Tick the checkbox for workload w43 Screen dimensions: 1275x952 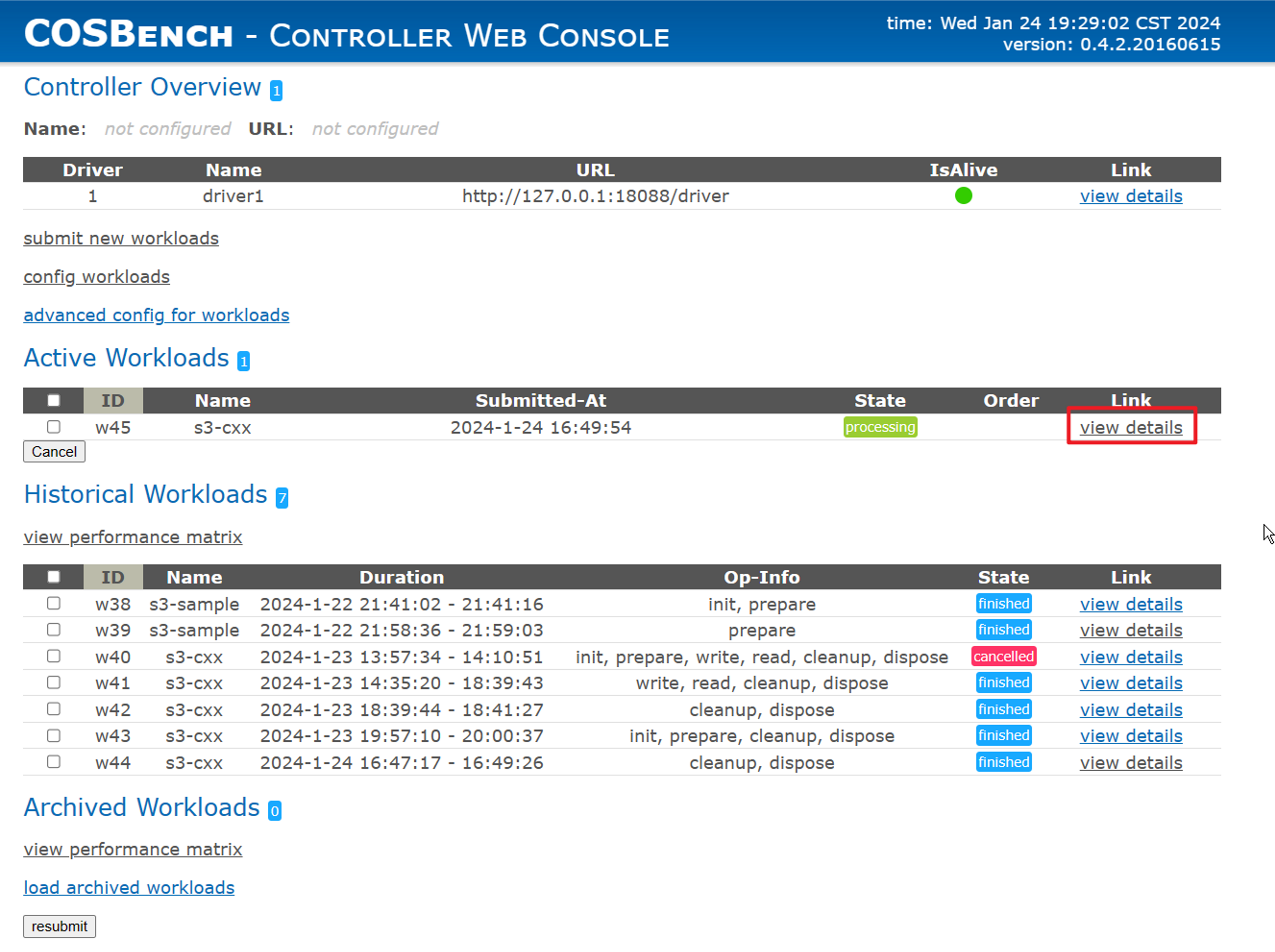point(54,736)
